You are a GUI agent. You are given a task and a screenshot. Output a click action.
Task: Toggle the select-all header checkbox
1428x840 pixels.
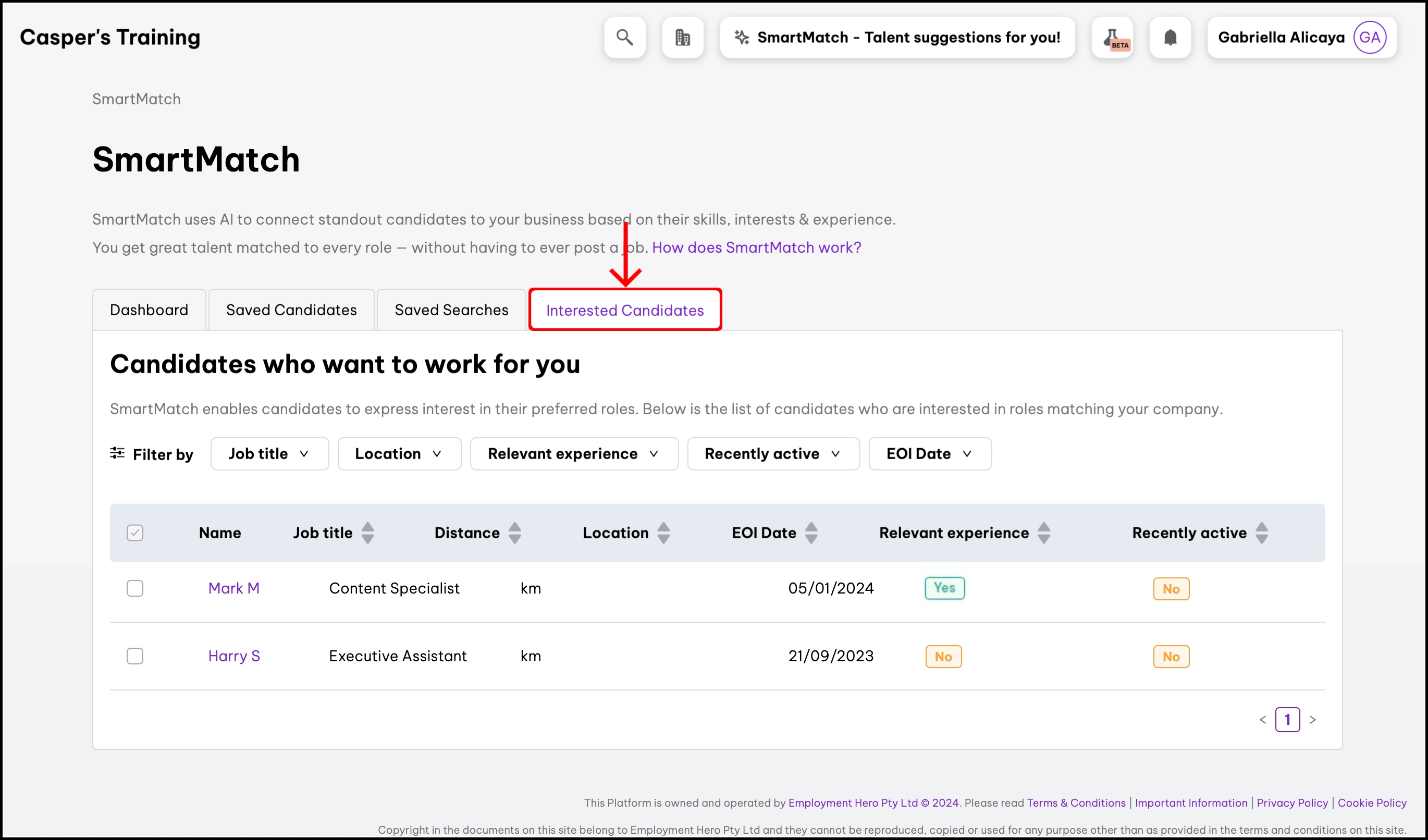pyautogui.click(x=135, y=533)
